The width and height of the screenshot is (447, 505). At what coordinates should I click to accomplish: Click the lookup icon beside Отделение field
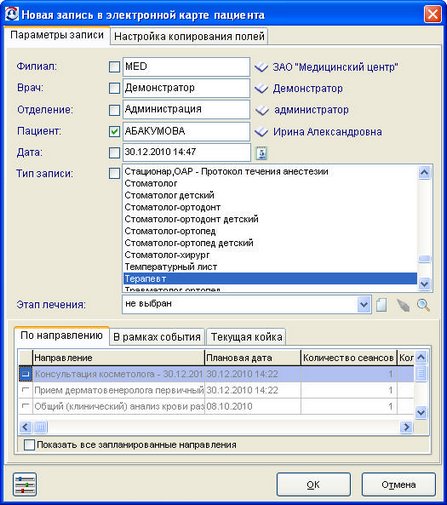(x=262, y=110)
